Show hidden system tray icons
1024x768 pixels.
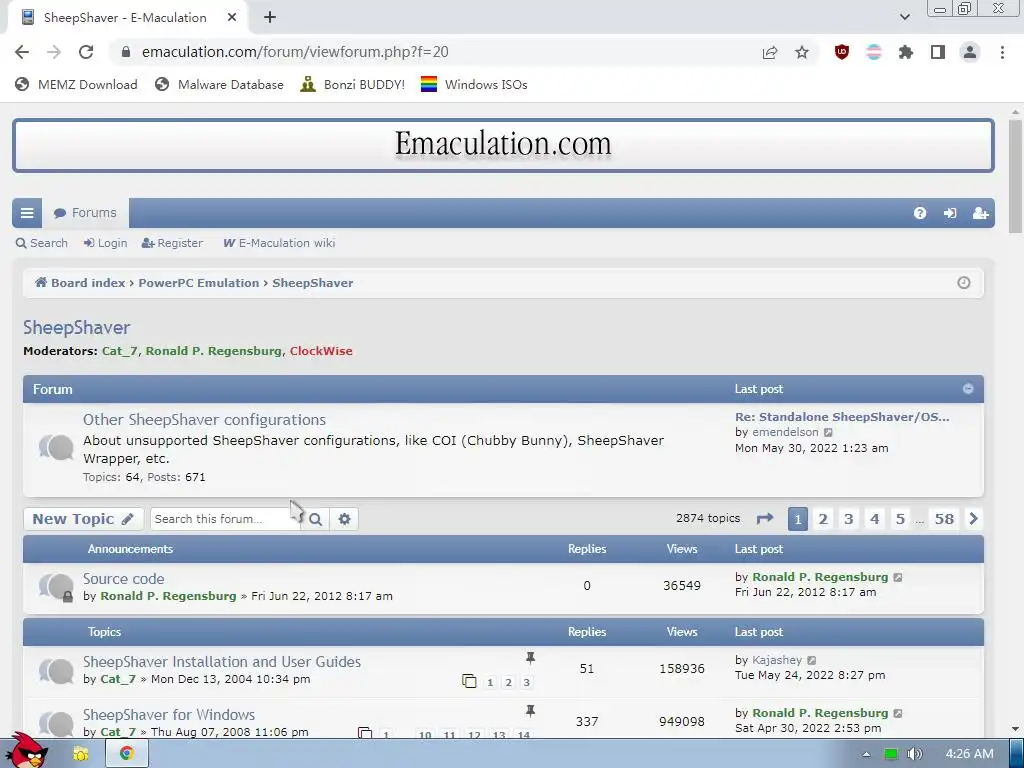pyautogui.click(x=866, y=754)
